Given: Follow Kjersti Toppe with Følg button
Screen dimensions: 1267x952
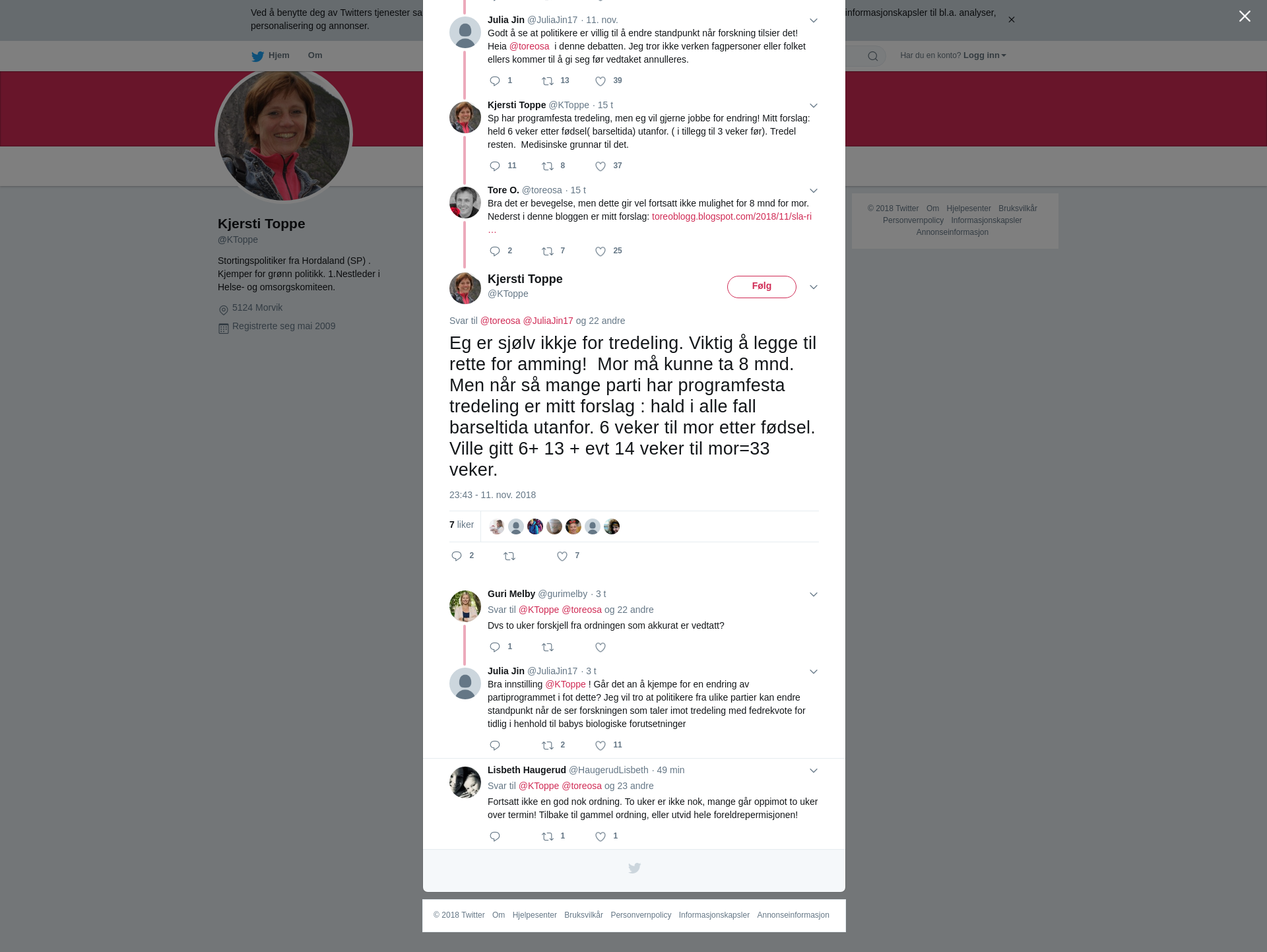Looking at the screenshot, I should click(762, 286).
